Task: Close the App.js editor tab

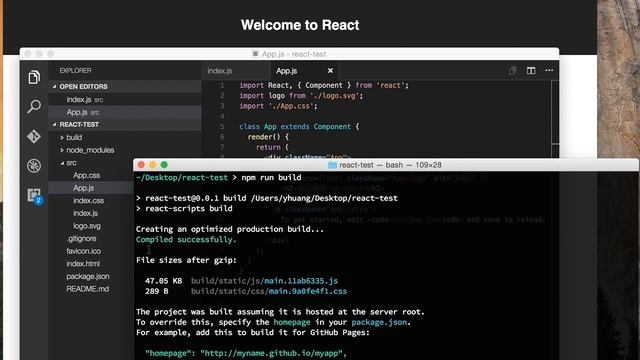Action: click(330, 71)
